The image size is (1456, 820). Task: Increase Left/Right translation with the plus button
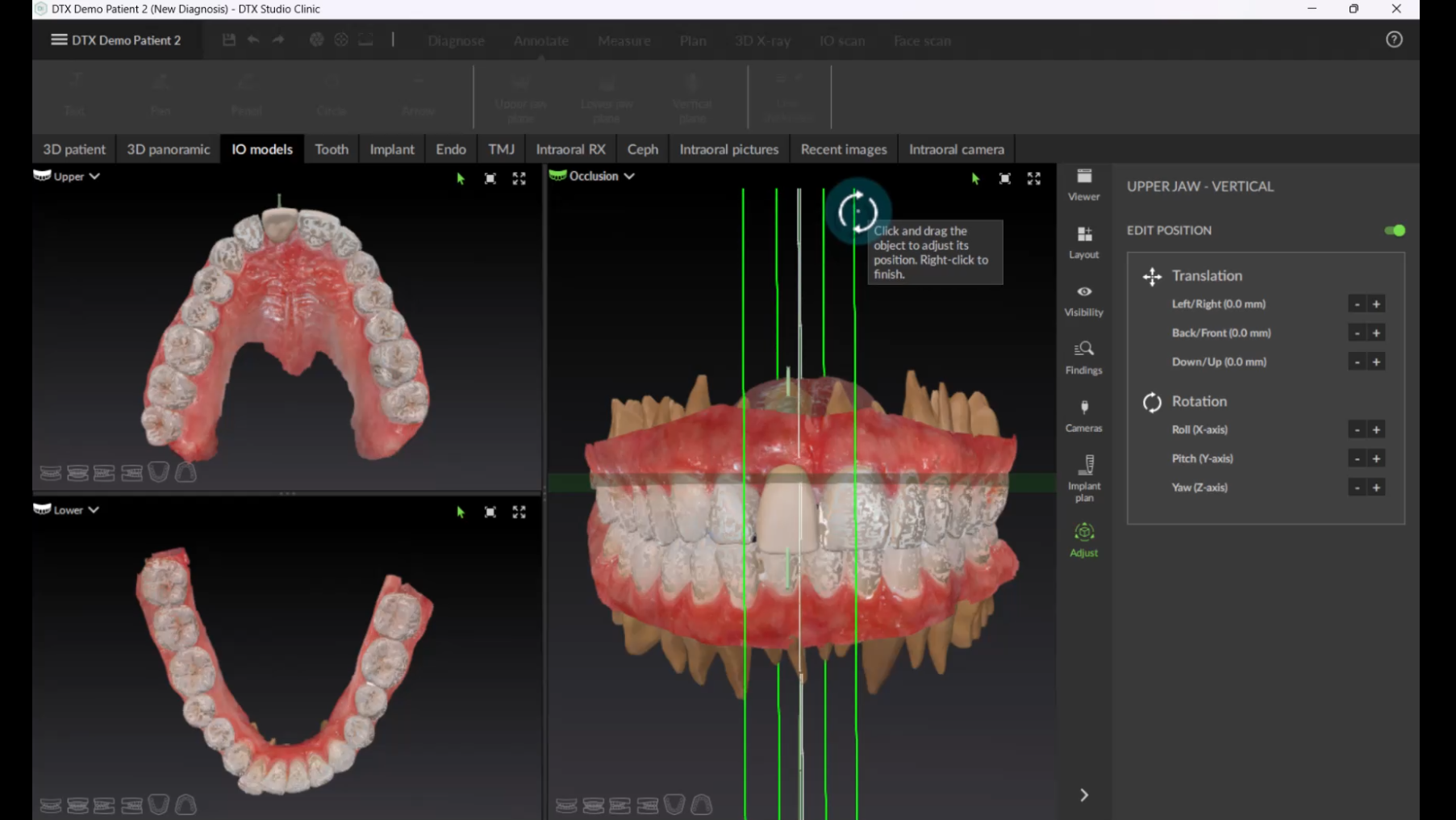[1376, 304]
